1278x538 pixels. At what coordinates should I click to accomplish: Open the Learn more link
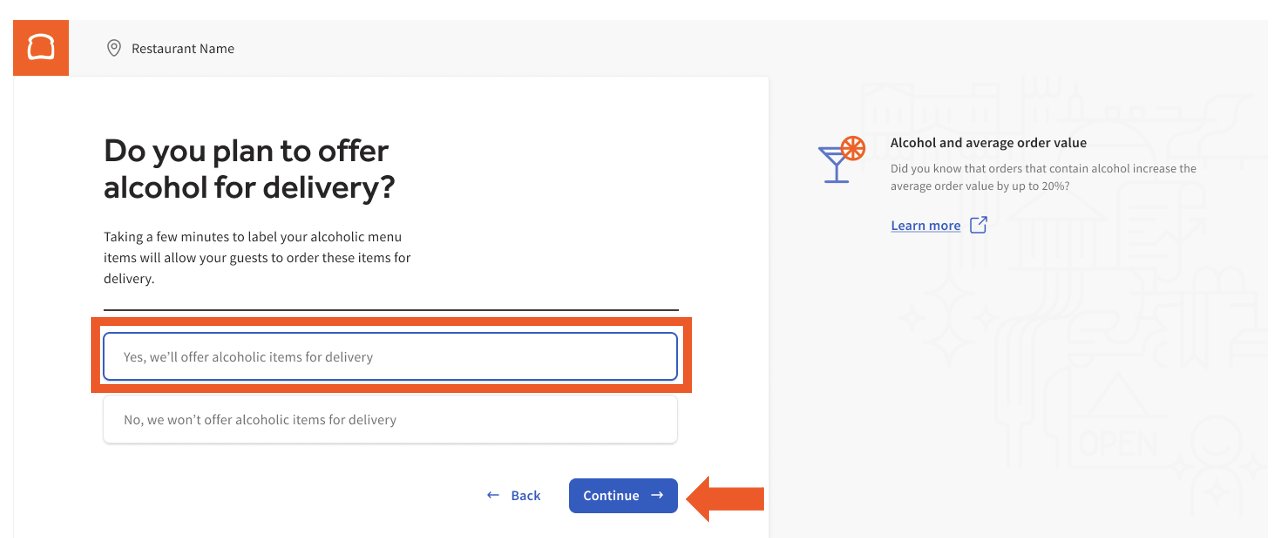pos(925,226)
